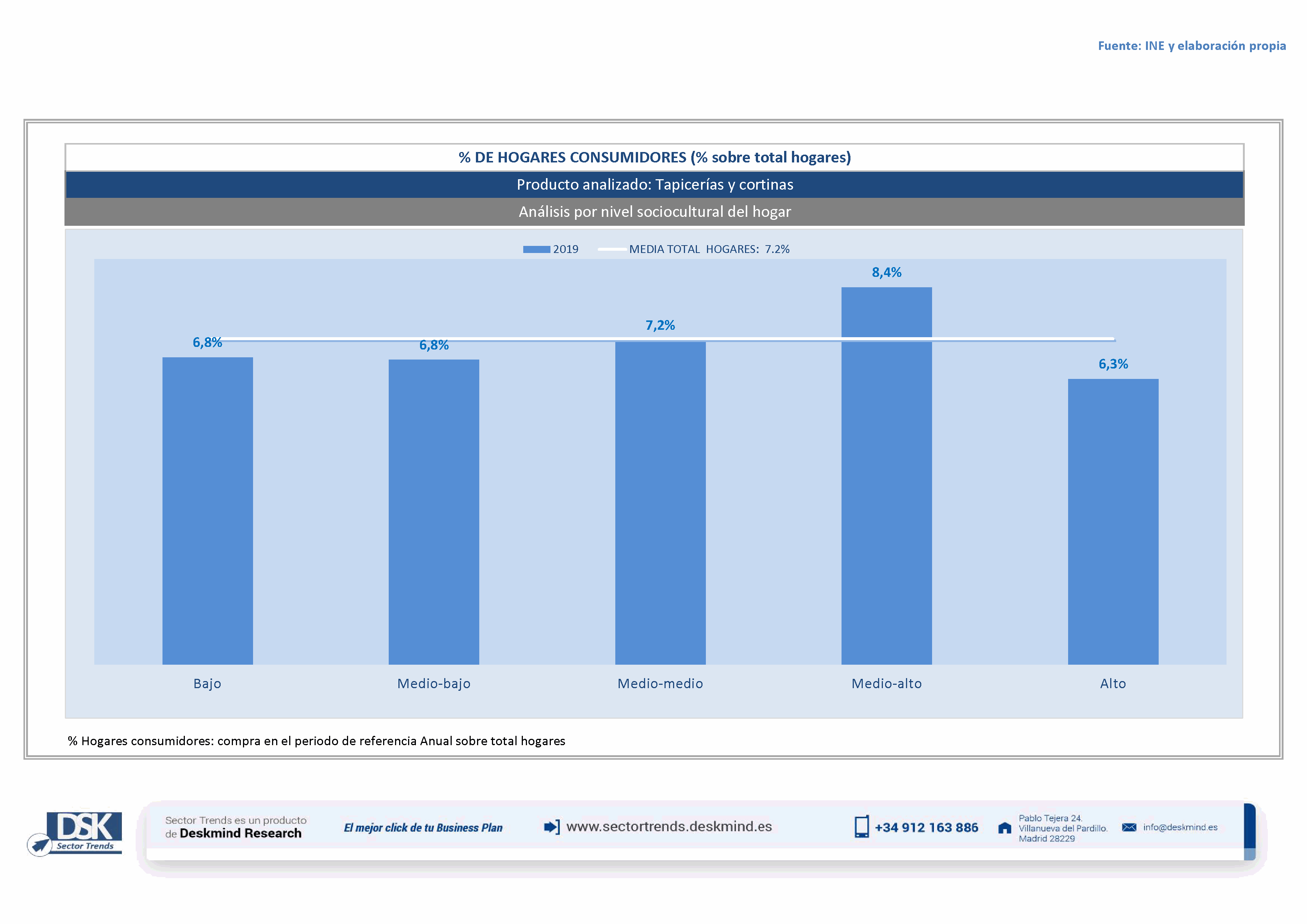Click the DSK Sector Trends logo
The height and width of the screenshot is (924, 1307).
coord(84,831)
